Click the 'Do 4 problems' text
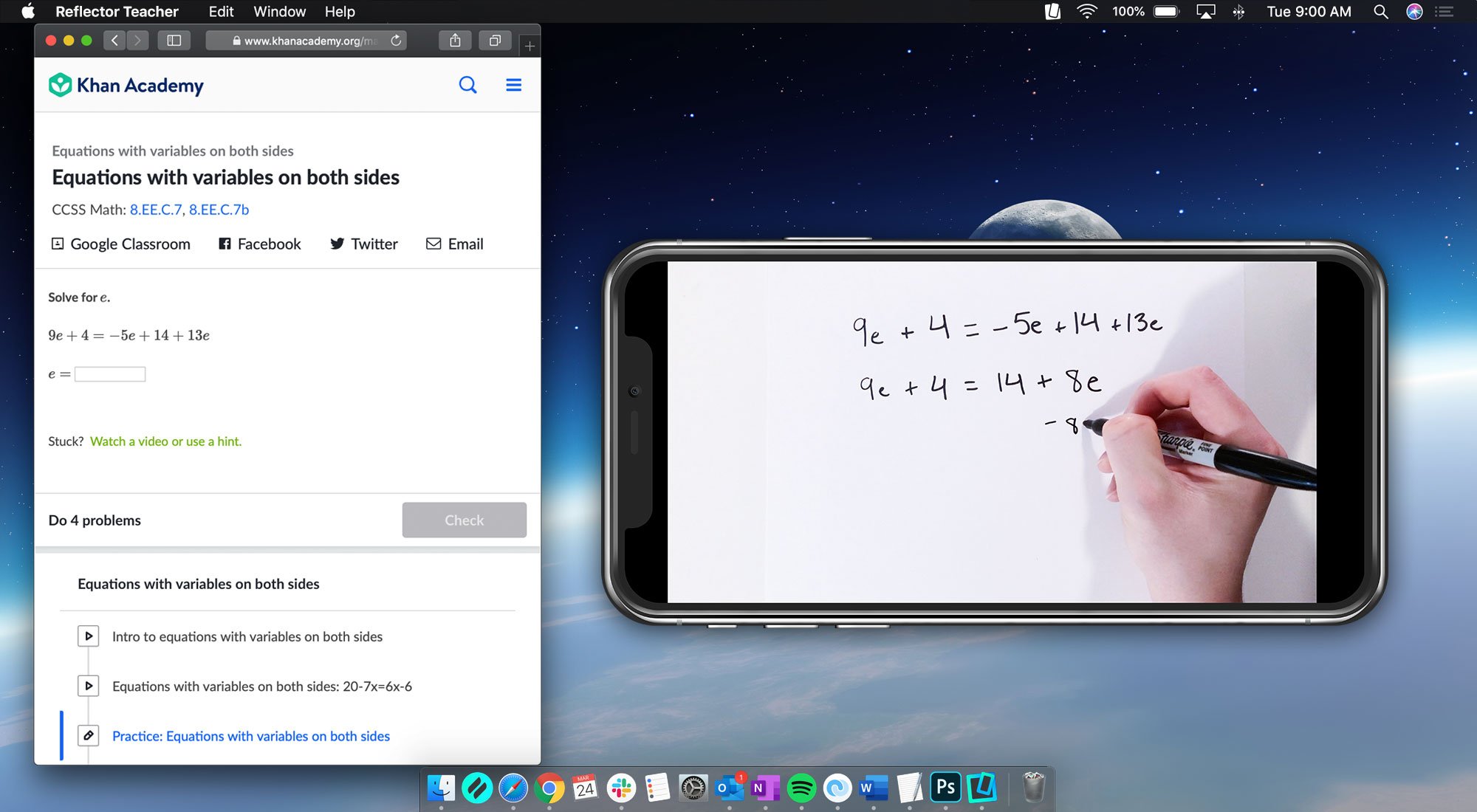This screenshot has height=812, width=1477. tap(95, 520)
